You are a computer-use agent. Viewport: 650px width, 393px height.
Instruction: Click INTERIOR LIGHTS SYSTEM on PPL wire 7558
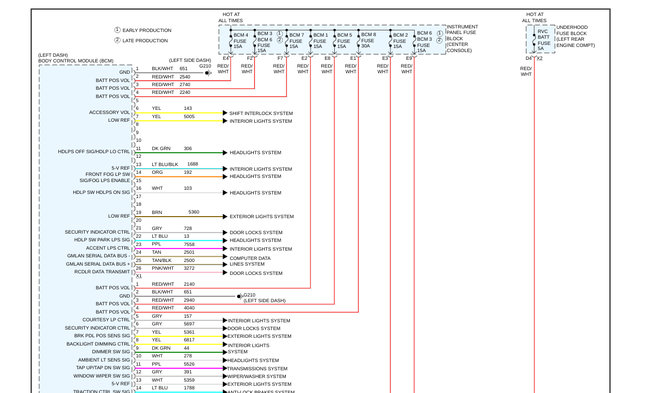[x=261, y=249]
